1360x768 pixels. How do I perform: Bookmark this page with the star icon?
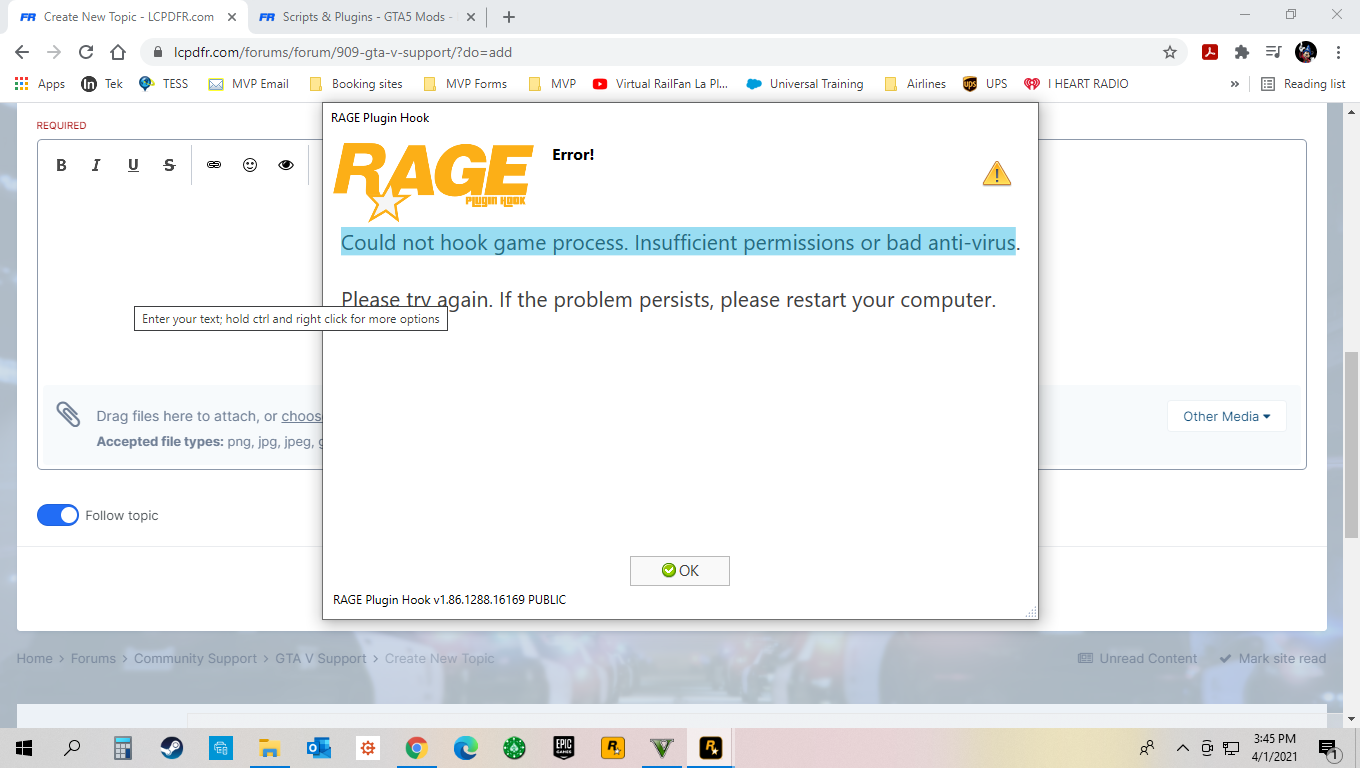(1170, 52)
